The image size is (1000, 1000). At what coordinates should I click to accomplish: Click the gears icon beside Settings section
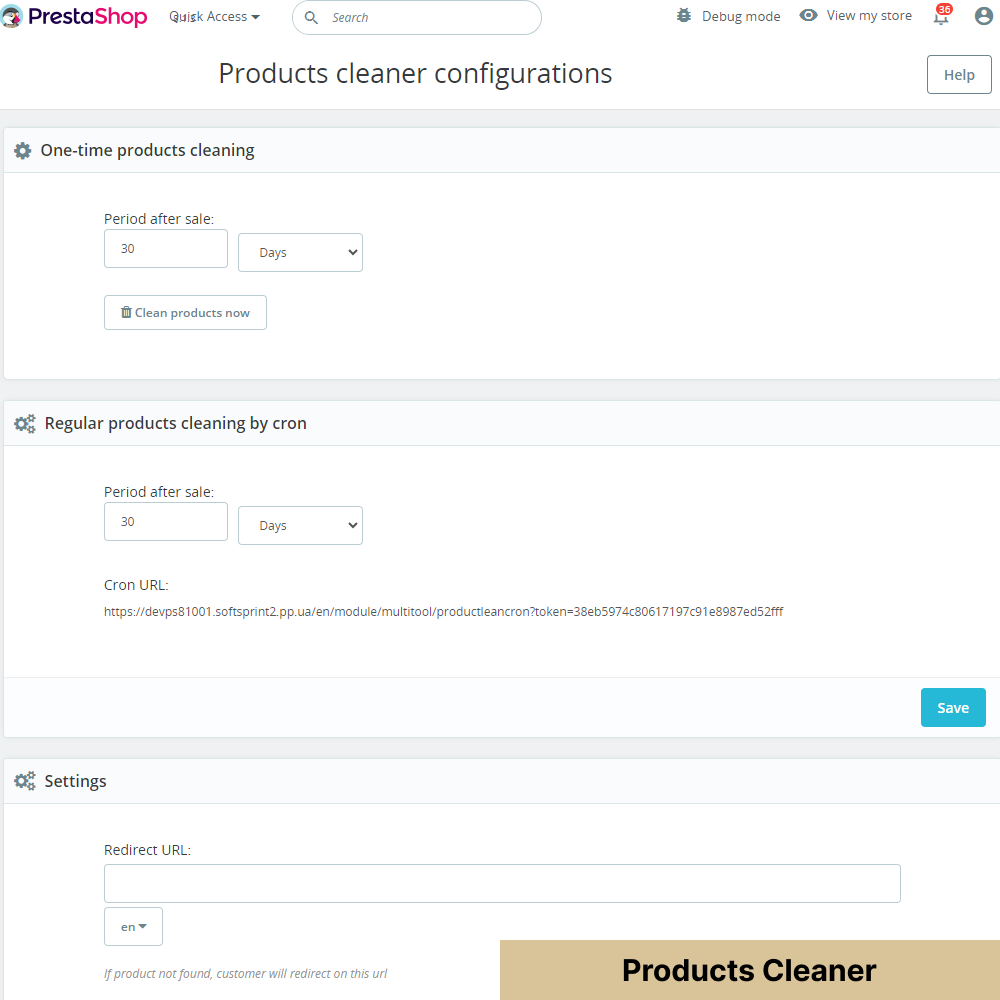click(24, 781)
